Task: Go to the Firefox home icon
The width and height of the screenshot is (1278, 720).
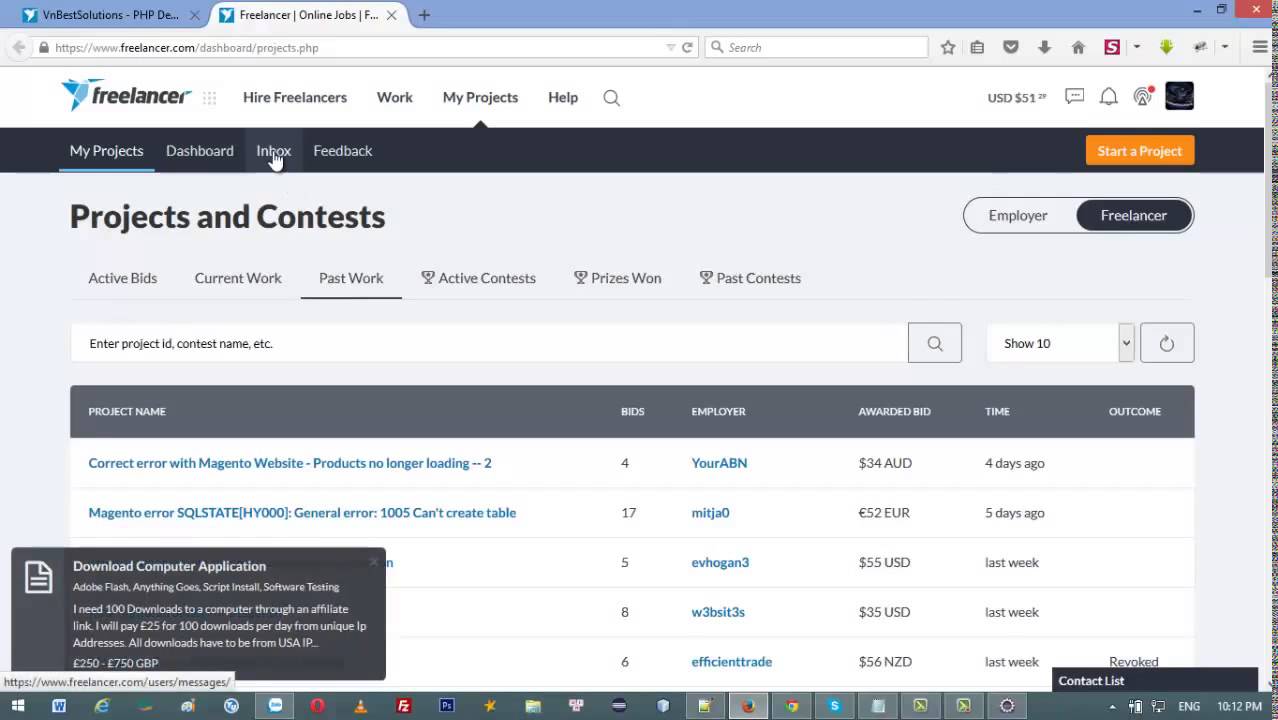Action: [1078, 47]
